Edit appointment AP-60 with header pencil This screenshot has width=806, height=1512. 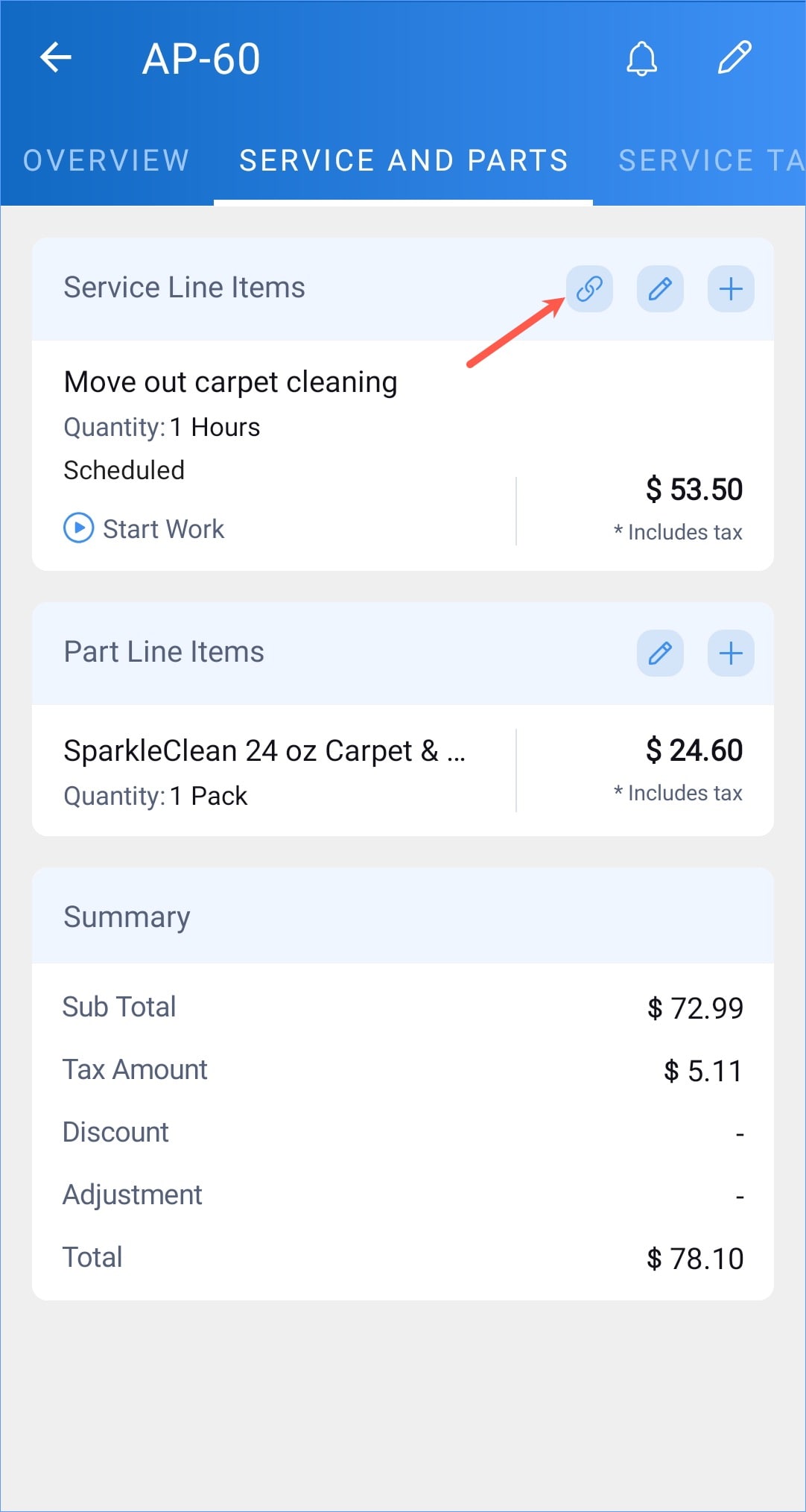click(734, 58)
